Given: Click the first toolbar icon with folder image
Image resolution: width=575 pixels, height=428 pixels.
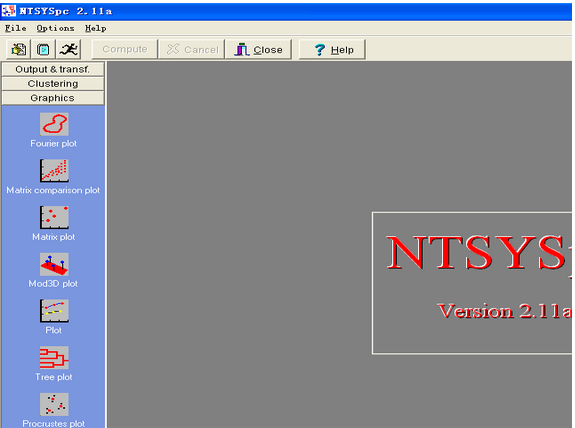Looking at the screenshot, I should pyautogui.click(x=18, y=49).
